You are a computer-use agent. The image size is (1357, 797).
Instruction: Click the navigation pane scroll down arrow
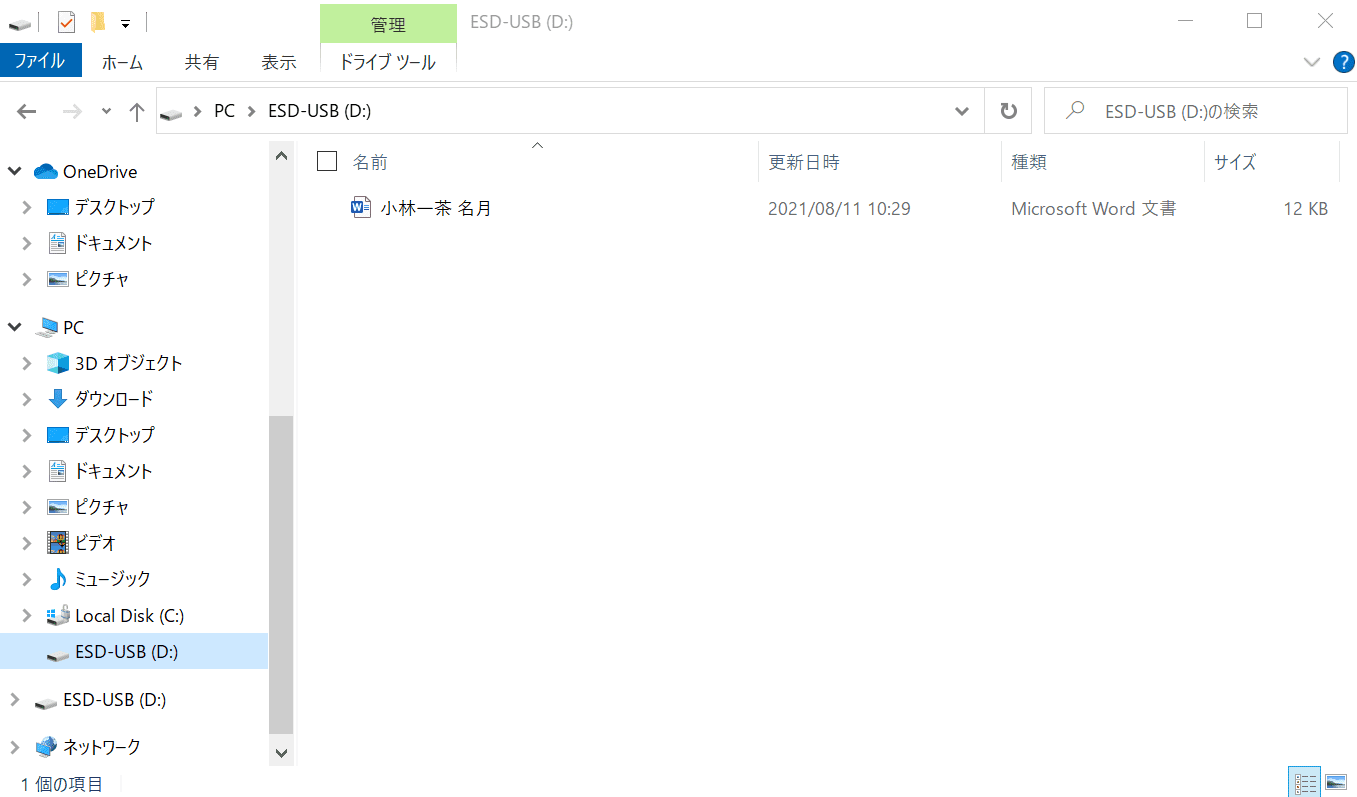pos(281,753)
